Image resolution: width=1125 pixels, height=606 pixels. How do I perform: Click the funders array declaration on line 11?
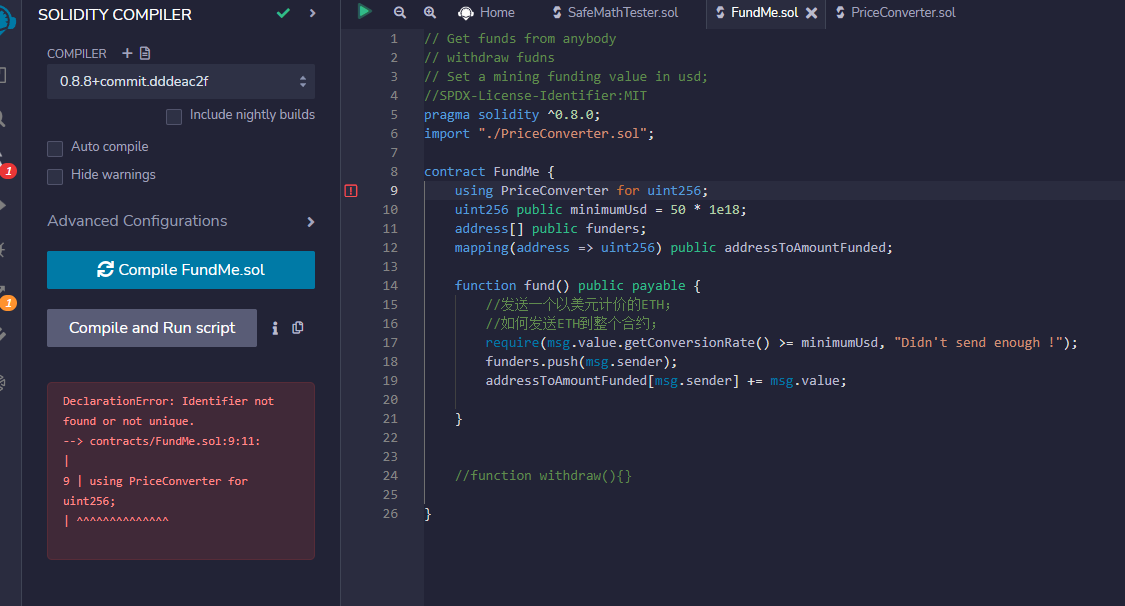point(550,229)
